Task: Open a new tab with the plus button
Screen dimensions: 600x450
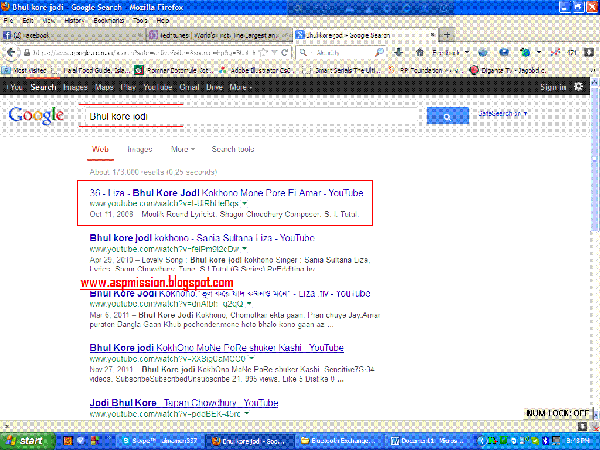Action: click(447, 35)
